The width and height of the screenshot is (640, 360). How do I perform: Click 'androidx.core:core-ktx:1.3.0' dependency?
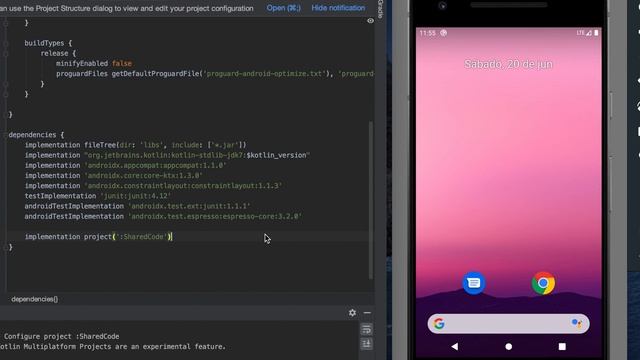pos(143,176)
